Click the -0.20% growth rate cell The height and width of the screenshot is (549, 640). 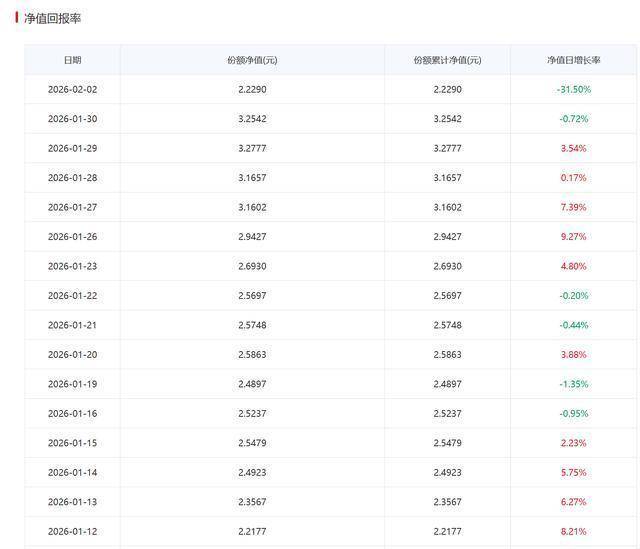(x=573, y=296)
